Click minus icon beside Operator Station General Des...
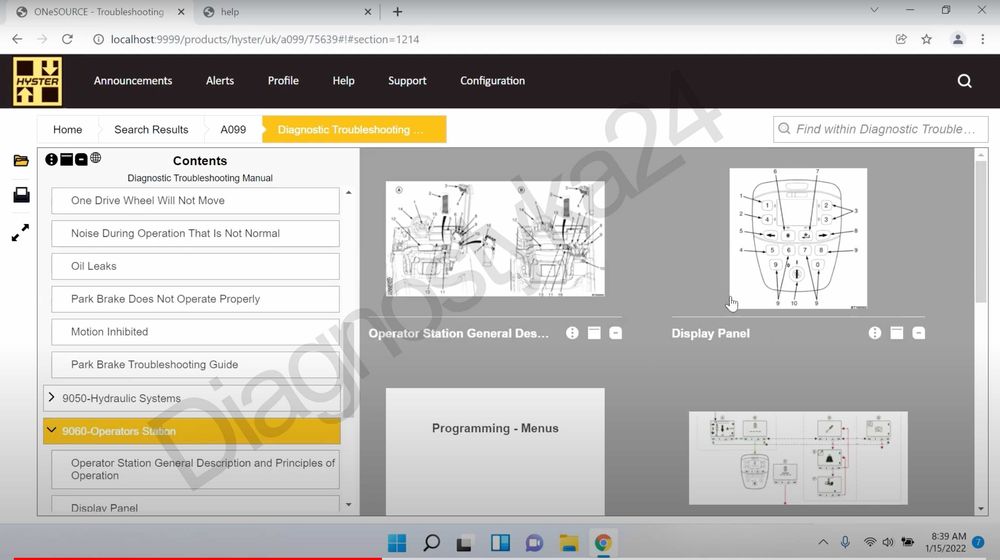Screen dimensions: 1000x560 point(615,333)
